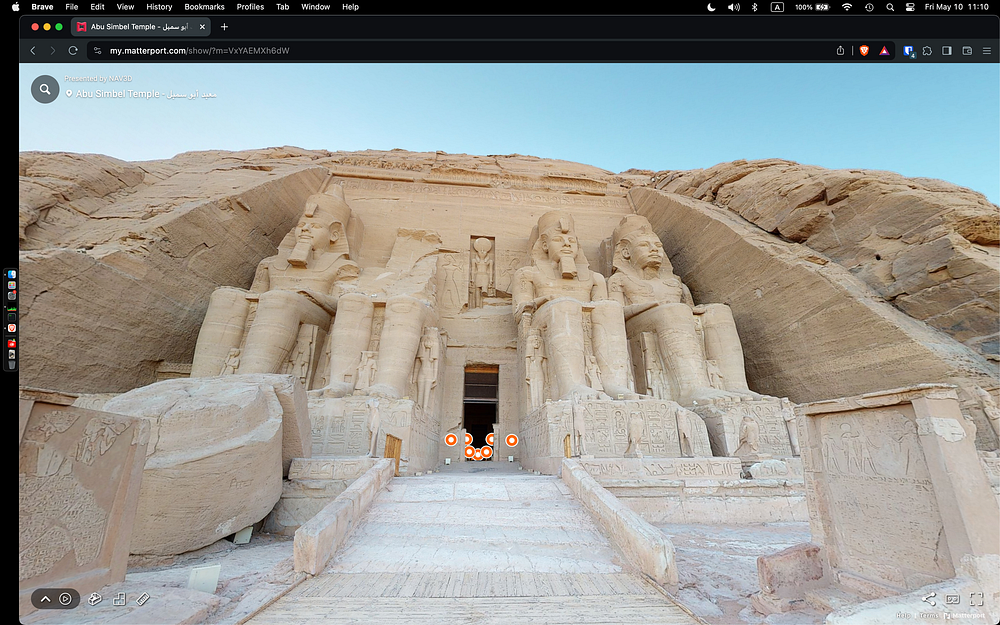Open the File menu
The height and width of the screenshot is (625, 1000).
71,7
